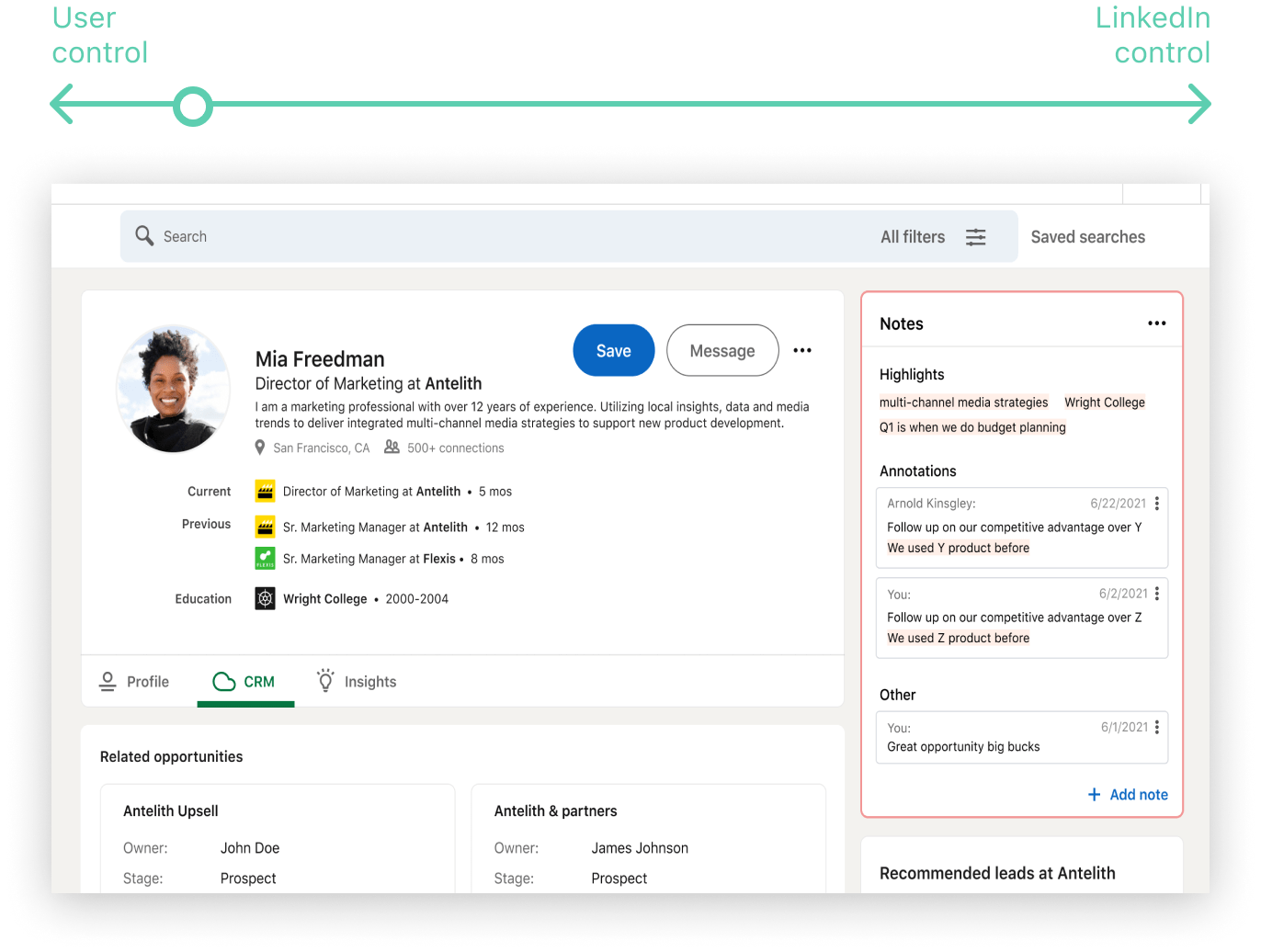The width and height of the screenshot is (1261, 952).
Task: Open Saved searches
Action: 1088,237
